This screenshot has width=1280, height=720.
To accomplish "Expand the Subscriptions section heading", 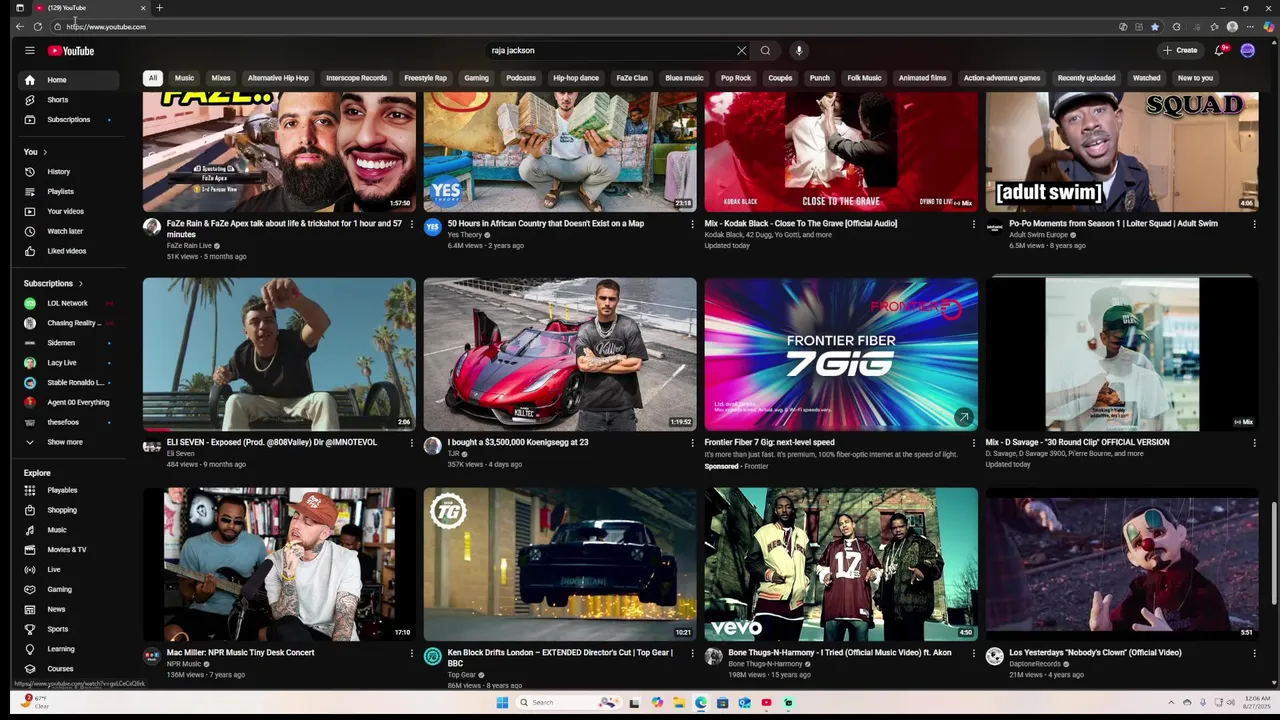I will pos(54,283).
